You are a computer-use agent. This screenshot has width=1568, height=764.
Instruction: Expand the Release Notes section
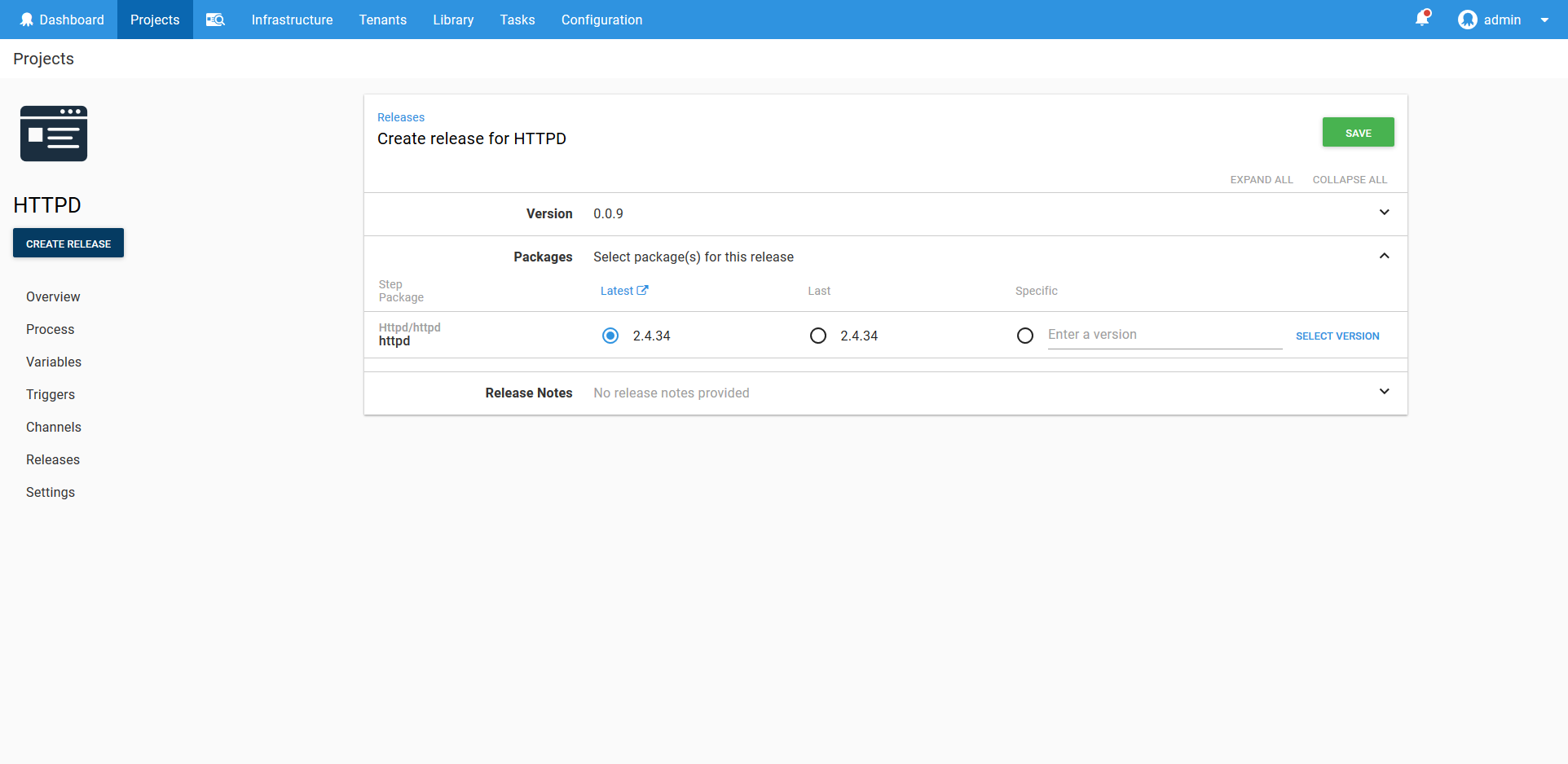click(x=1384, y=392)
